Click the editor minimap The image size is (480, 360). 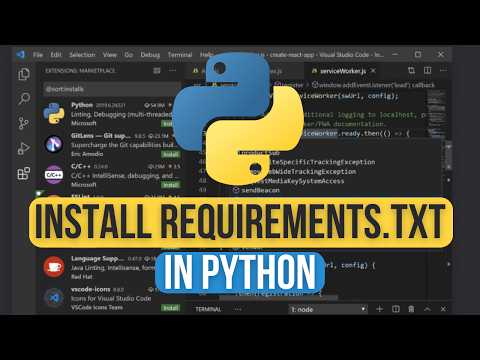pyautogui.click(x=436, y=113)
